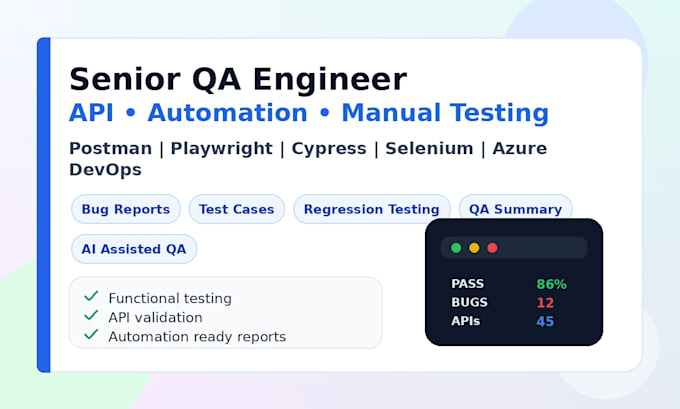This screenshot has width=680, height=409.
Task: Open the QA Summary tag
Action: coord(515,209)
